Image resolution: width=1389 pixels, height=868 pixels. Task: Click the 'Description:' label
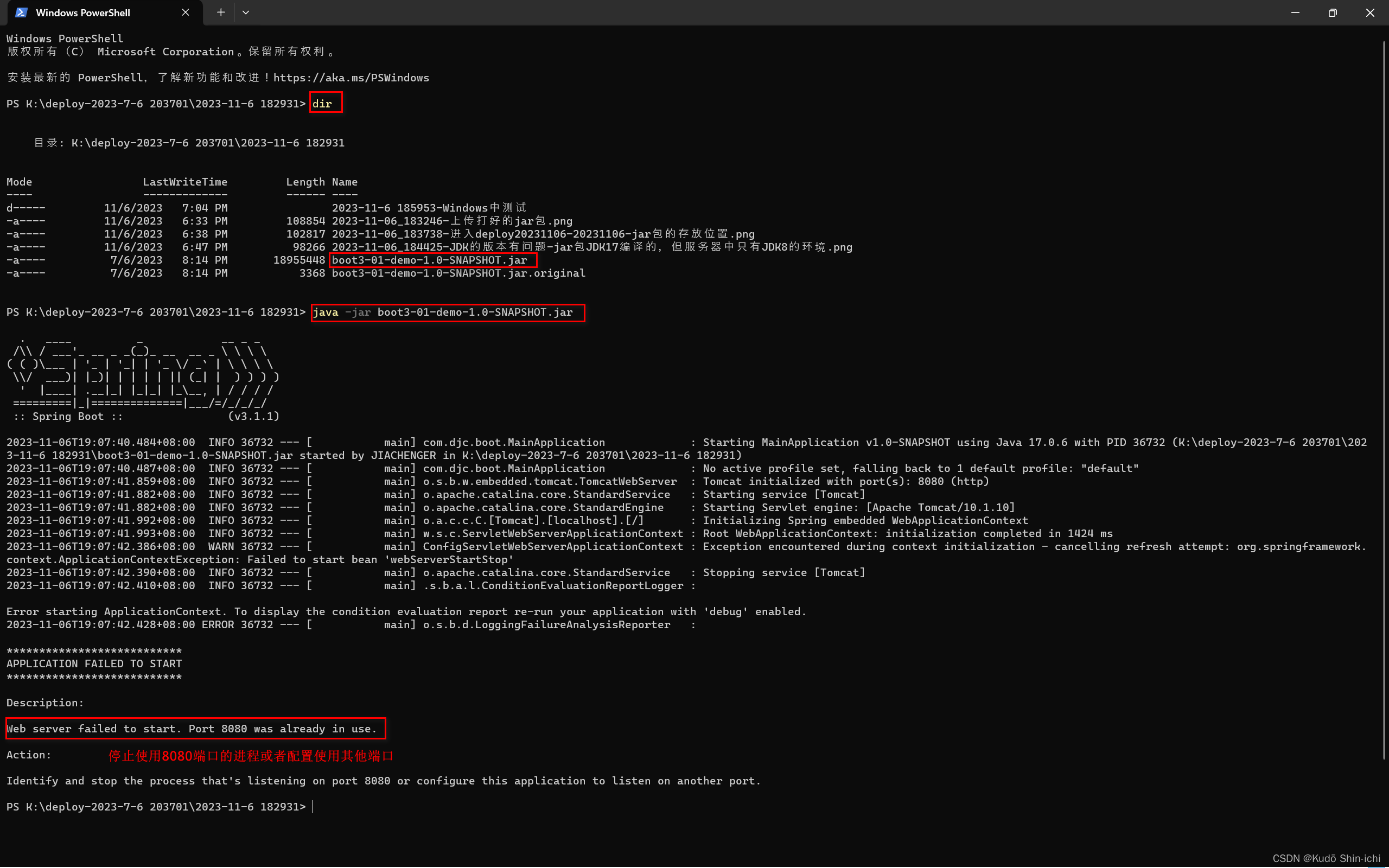(45, 703)
